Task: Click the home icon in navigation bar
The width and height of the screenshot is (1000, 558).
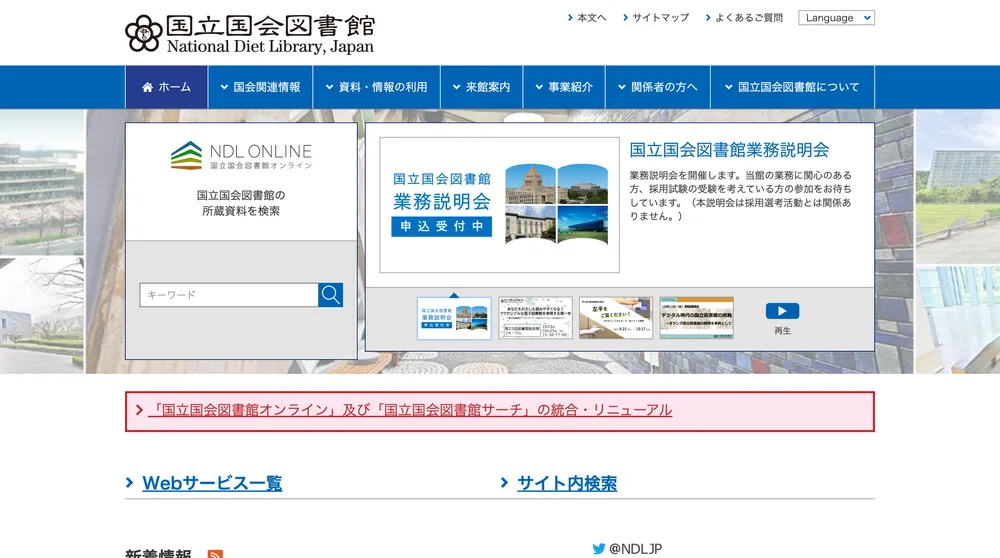Action: pos(147,87)
